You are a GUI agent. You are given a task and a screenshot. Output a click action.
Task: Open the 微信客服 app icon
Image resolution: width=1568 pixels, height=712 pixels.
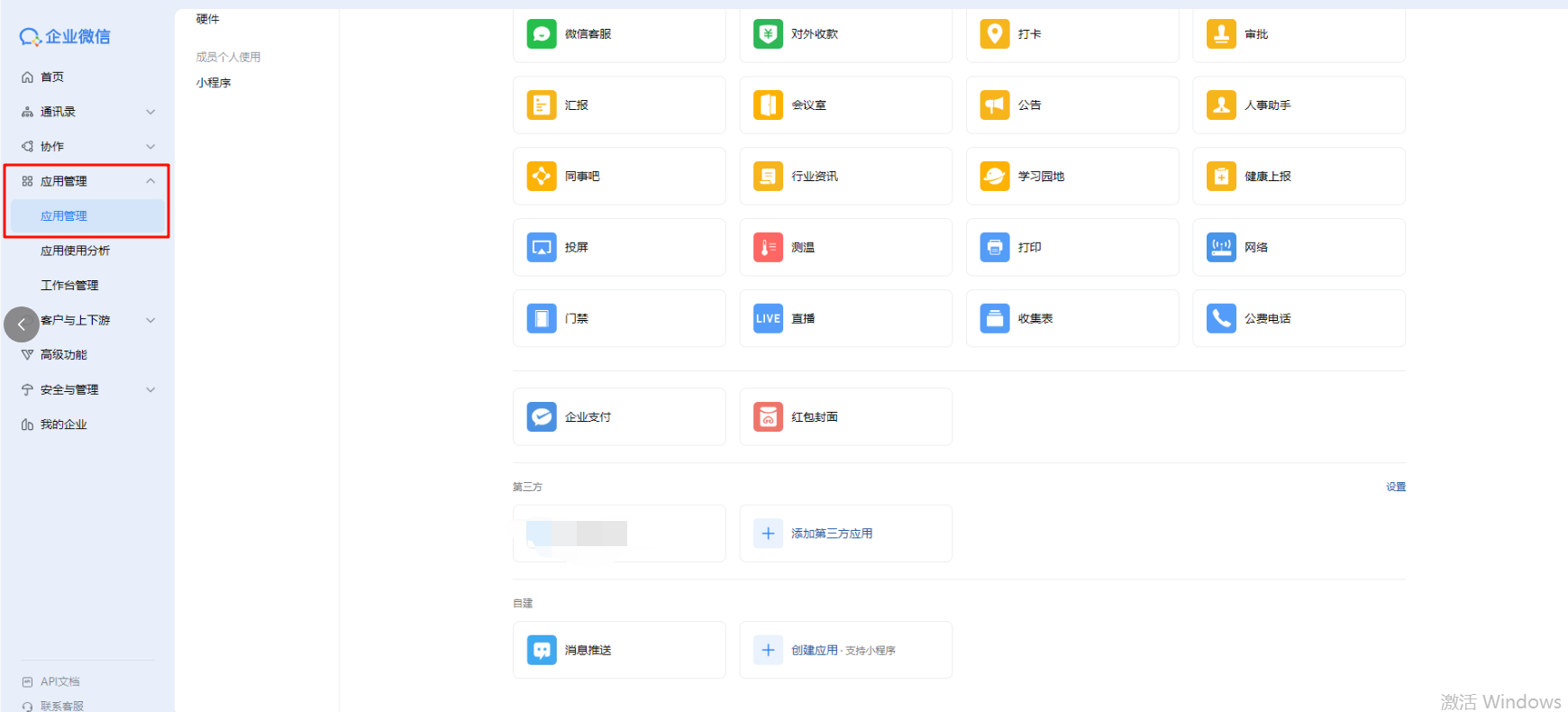coord(542,34)
